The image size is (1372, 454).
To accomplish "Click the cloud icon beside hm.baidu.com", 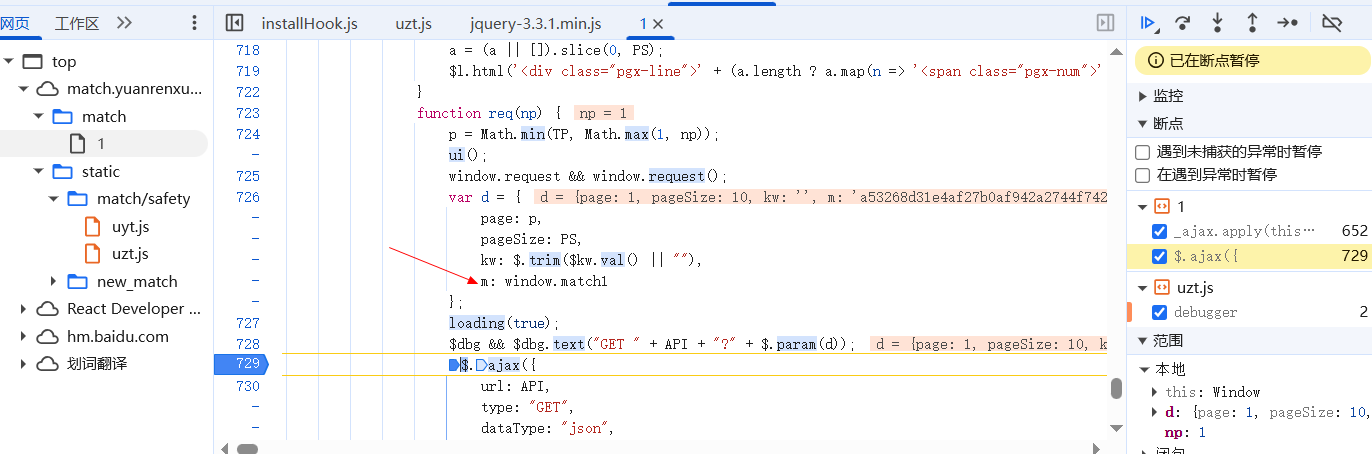I will (x=48, y=336).
